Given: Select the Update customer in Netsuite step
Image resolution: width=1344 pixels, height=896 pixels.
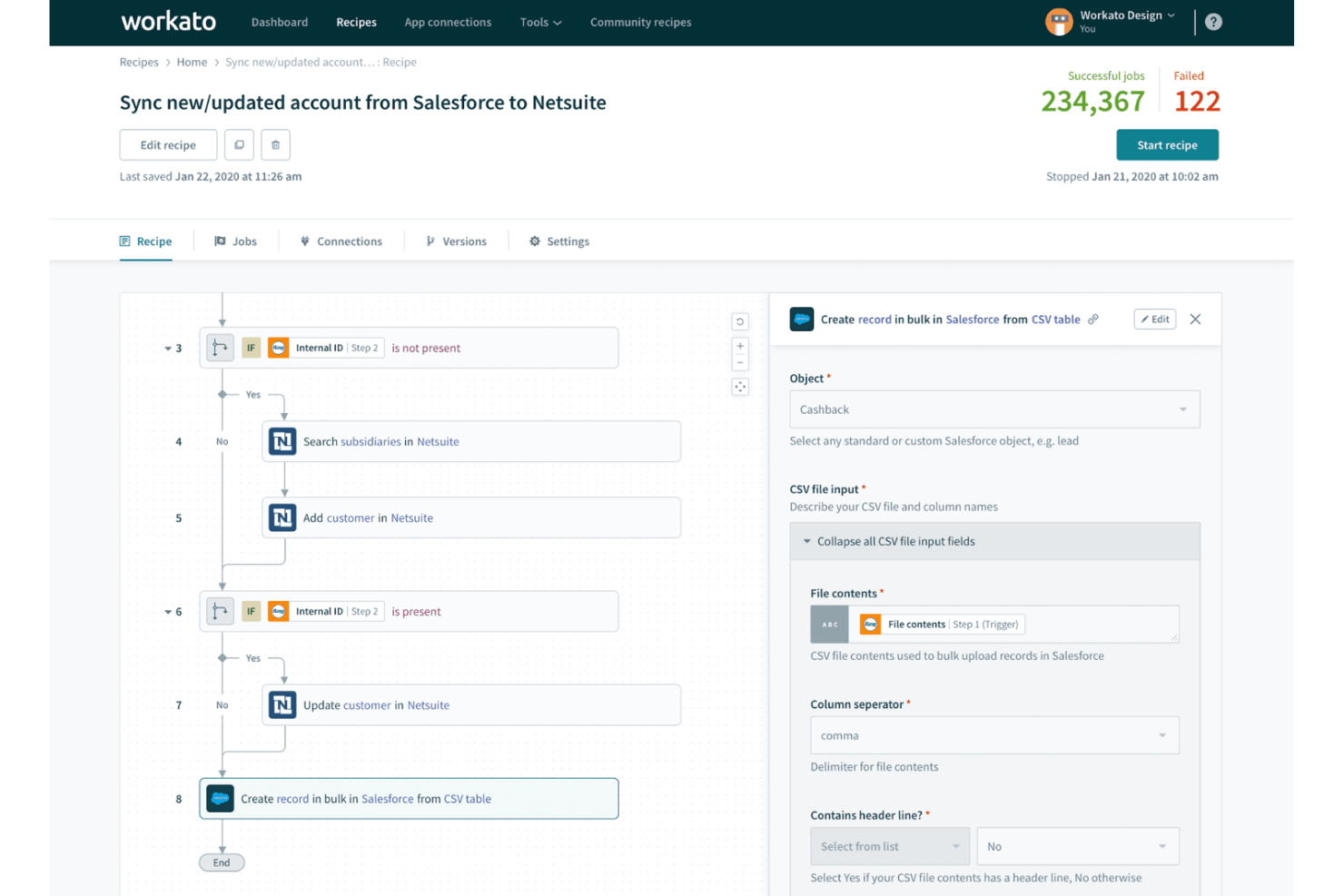Looking at the screenshot, I should (471, 704).
